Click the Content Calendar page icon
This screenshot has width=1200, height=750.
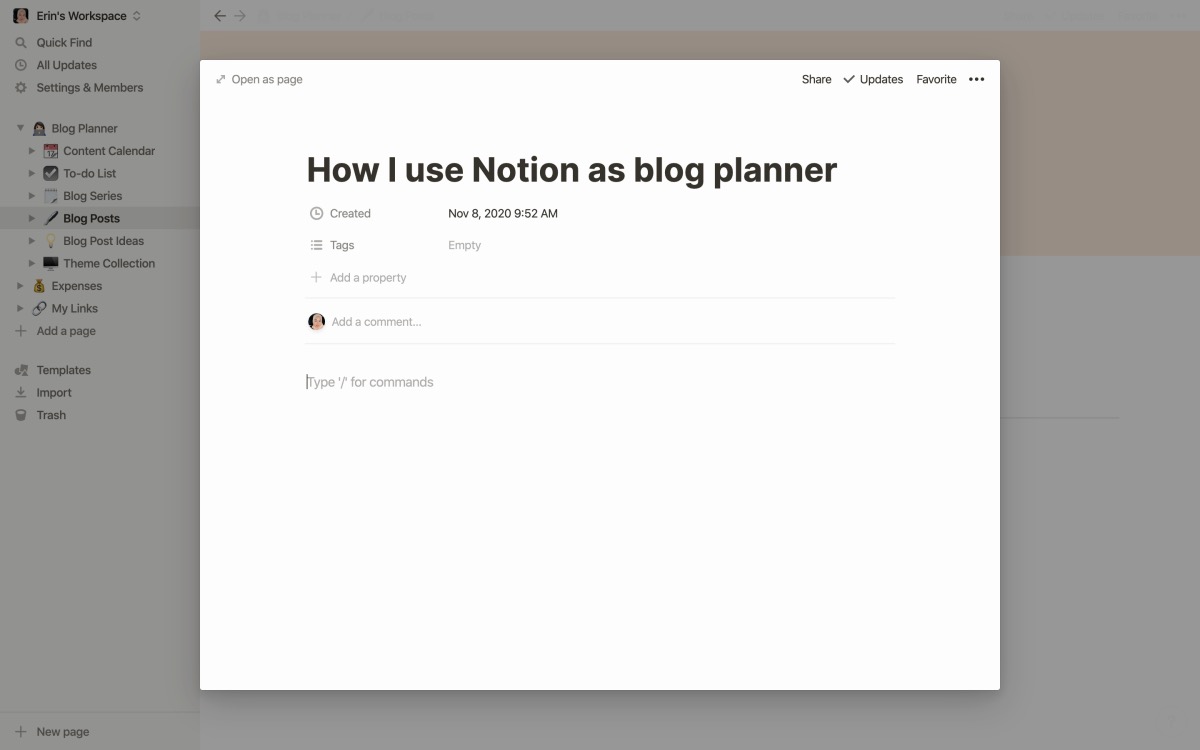point(51,151)
